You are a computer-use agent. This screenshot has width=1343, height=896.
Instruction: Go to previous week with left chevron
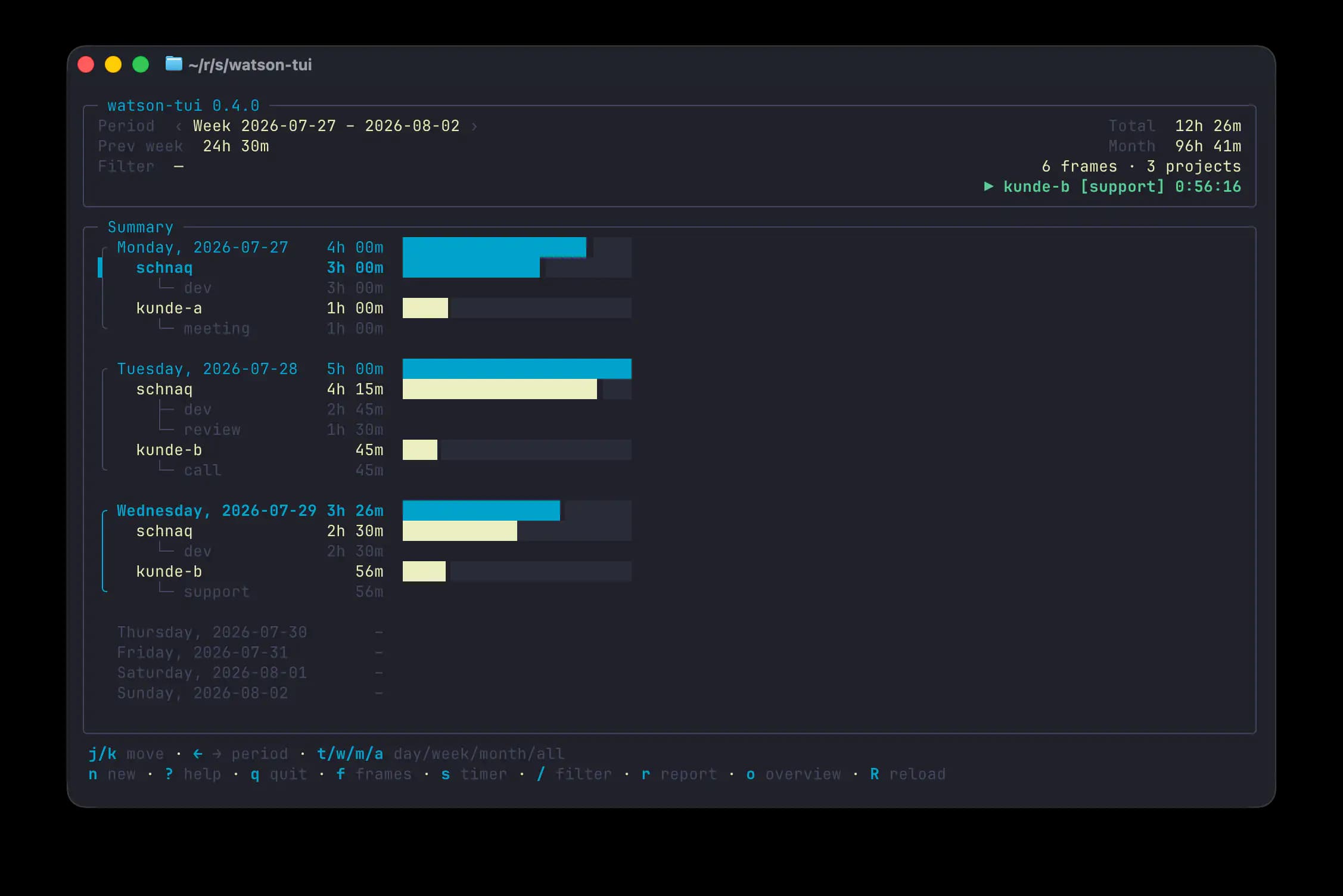click(x=178, y=126)
